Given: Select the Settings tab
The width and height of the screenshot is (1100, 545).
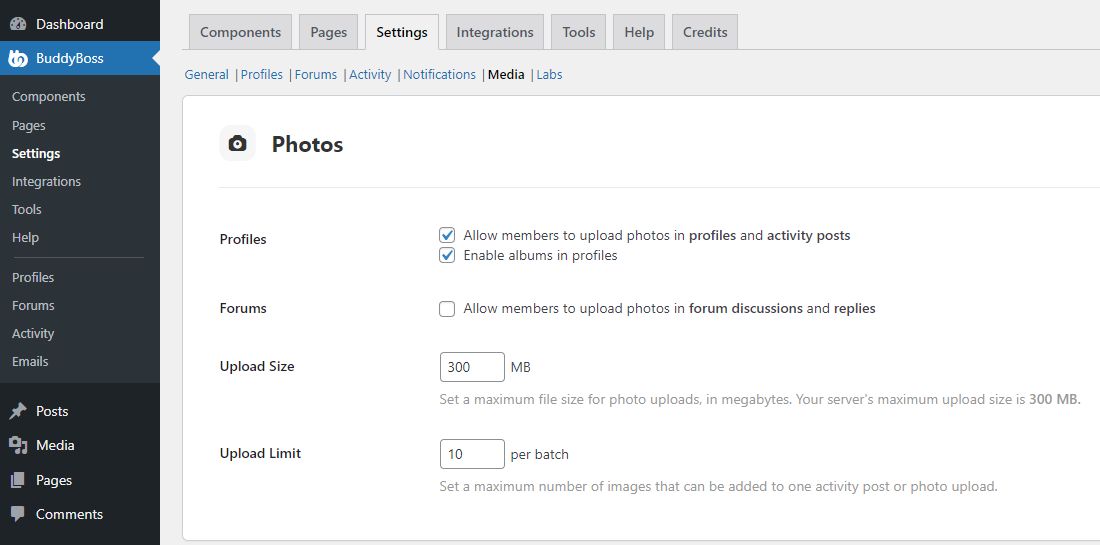Looking at the screenshot, I should [x=402, y=32].
